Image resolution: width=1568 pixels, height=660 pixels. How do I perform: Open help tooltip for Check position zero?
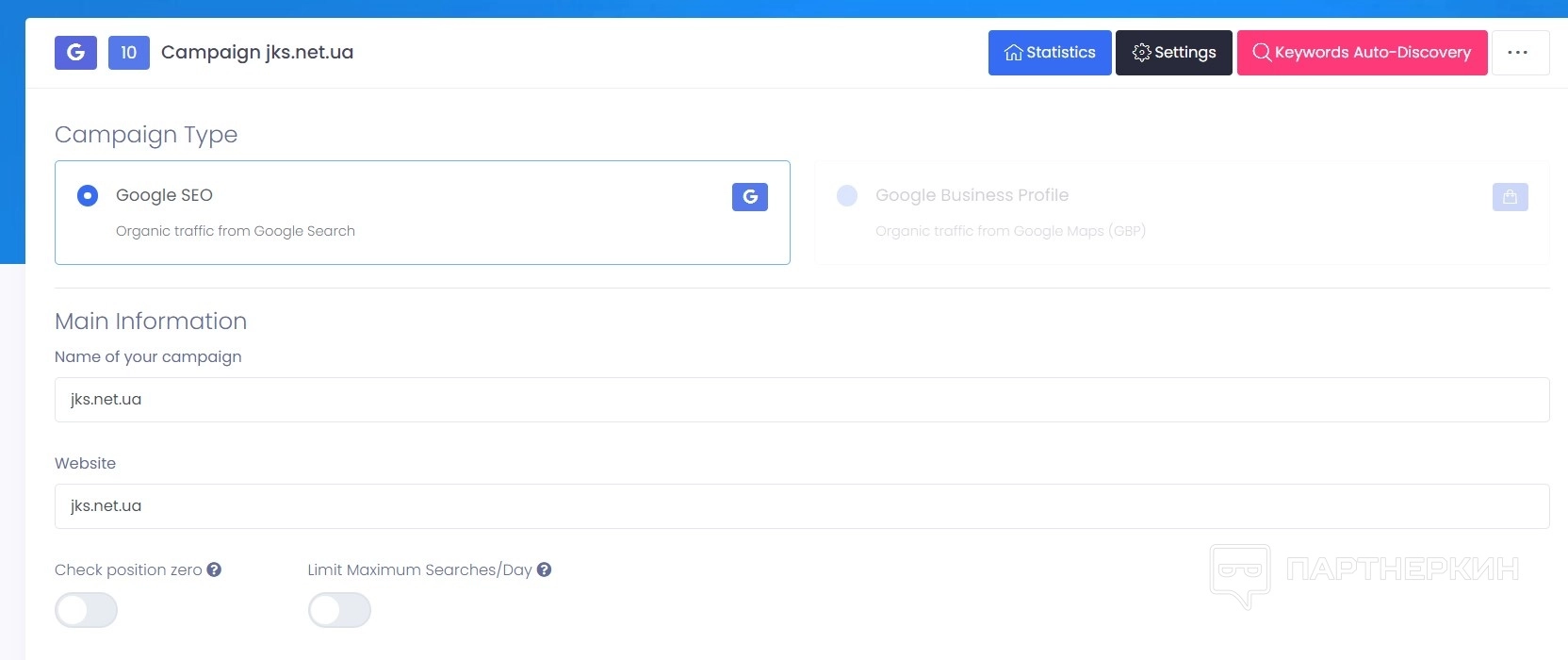(x=214, y=569)
